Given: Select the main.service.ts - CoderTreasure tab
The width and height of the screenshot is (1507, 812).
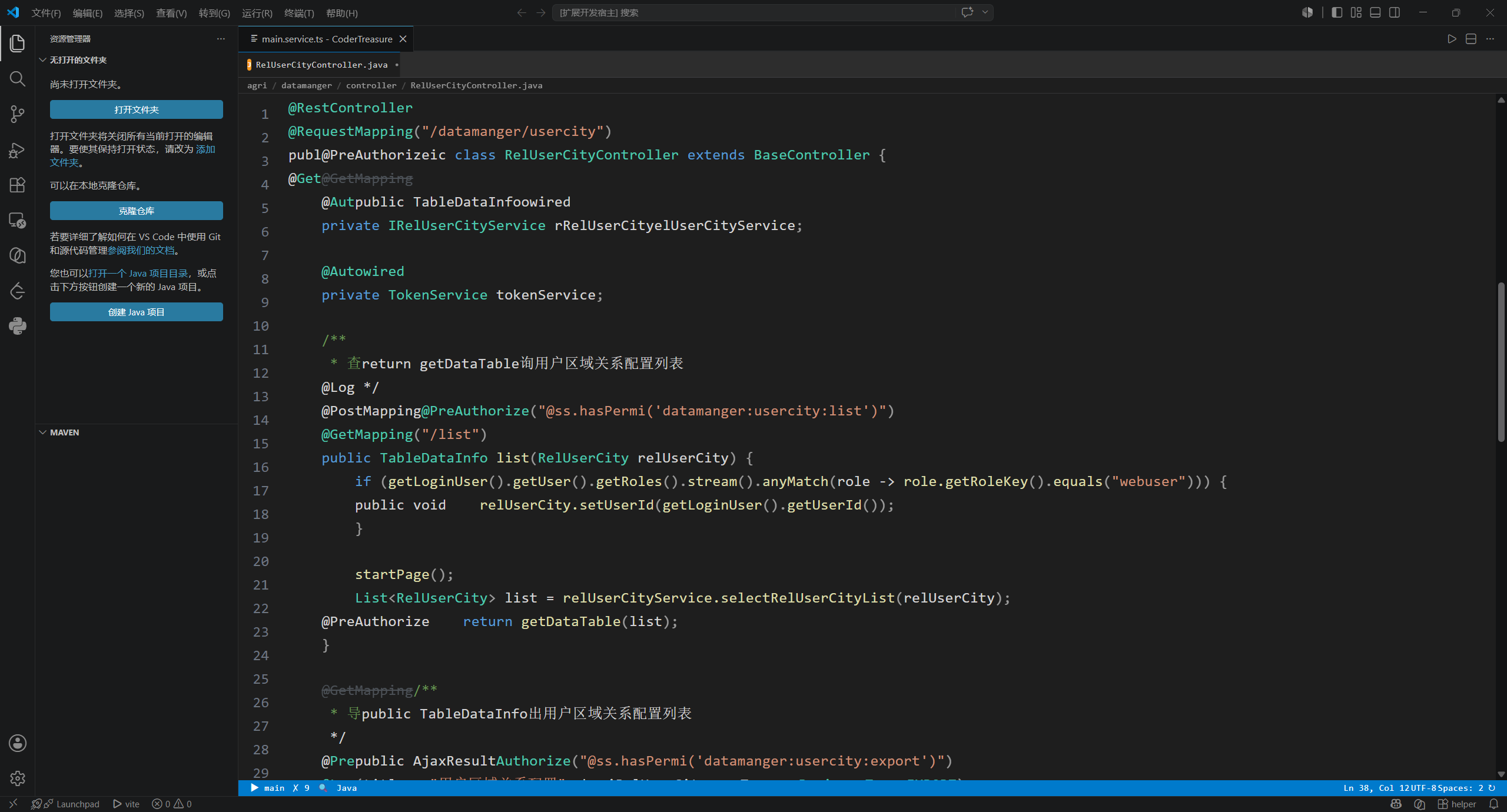Looking at the screenshot, I should 326,39.
